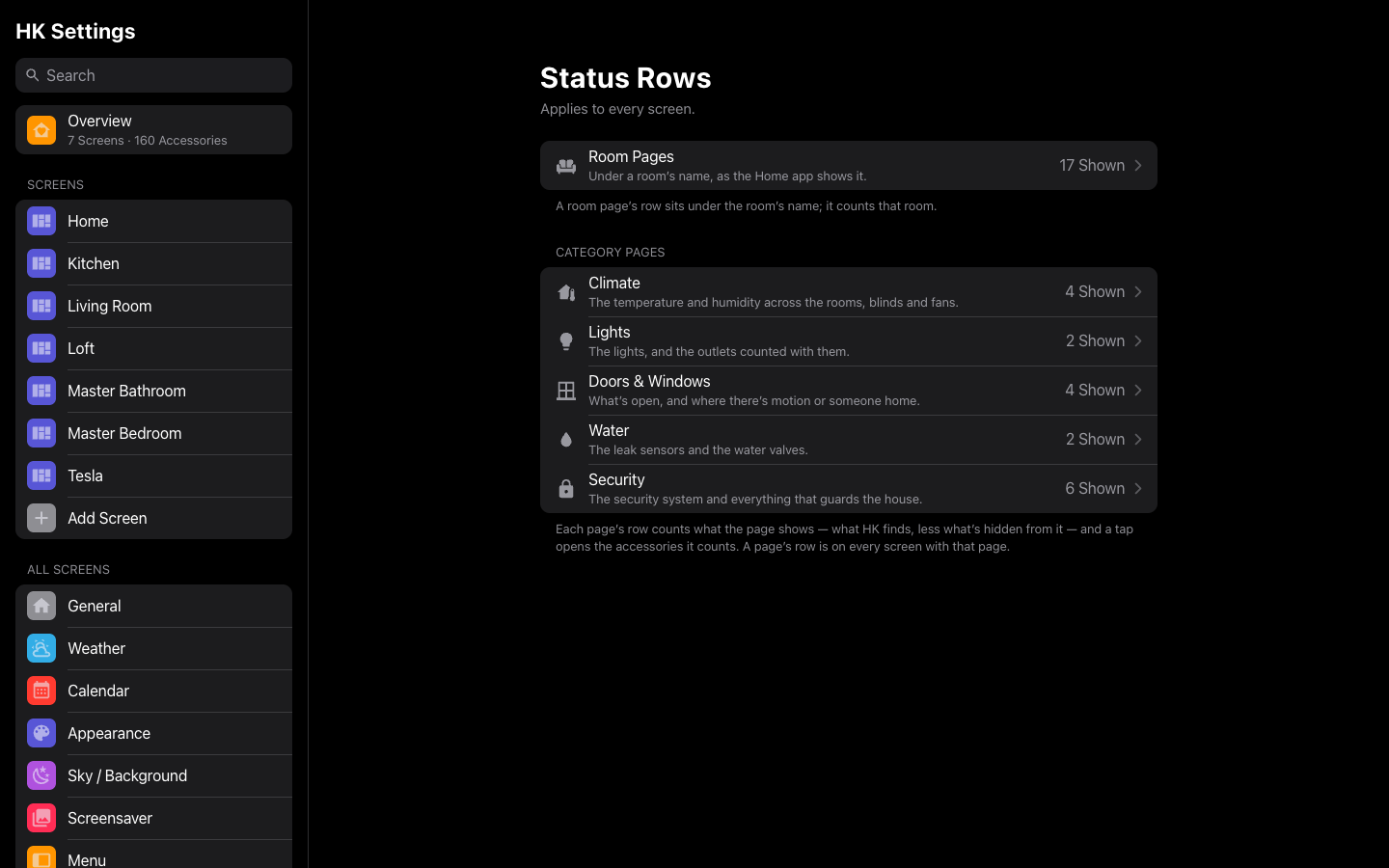
Task: Select the Tesla screen entry
Action: (153, 475)
